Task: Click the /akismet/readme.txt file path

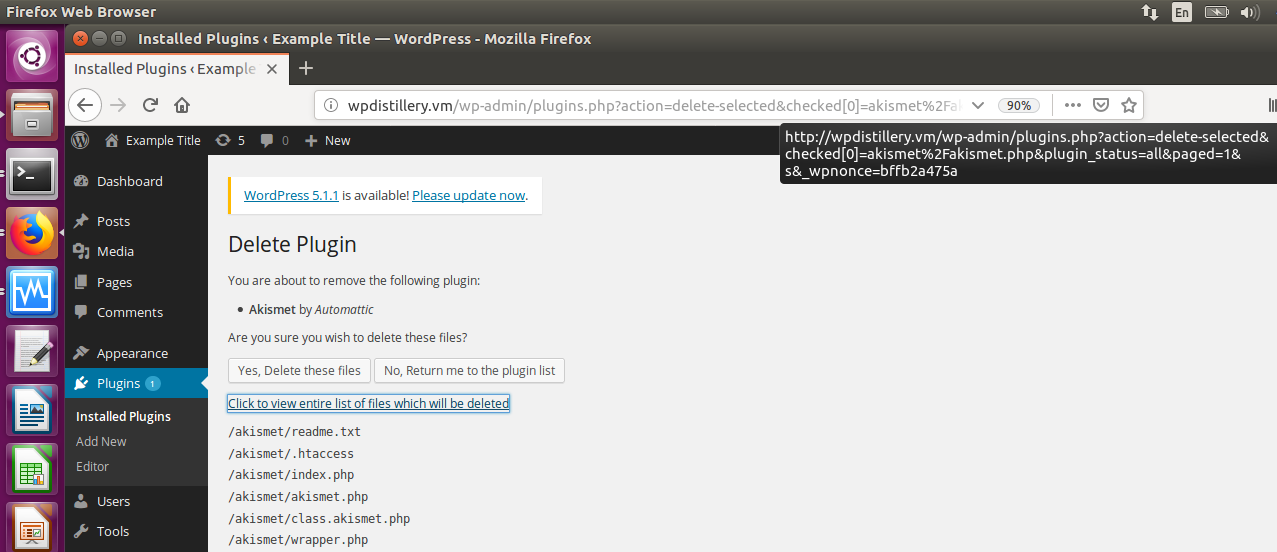Action: point(294,432)
